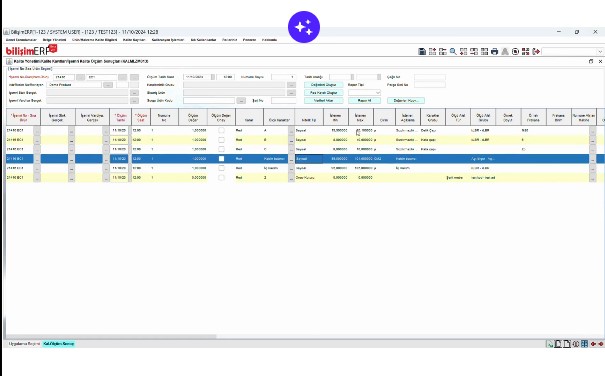Screen dimensions: 605x376
Task: Click the round black circle toolbar icon
Action: click(515, 51)
